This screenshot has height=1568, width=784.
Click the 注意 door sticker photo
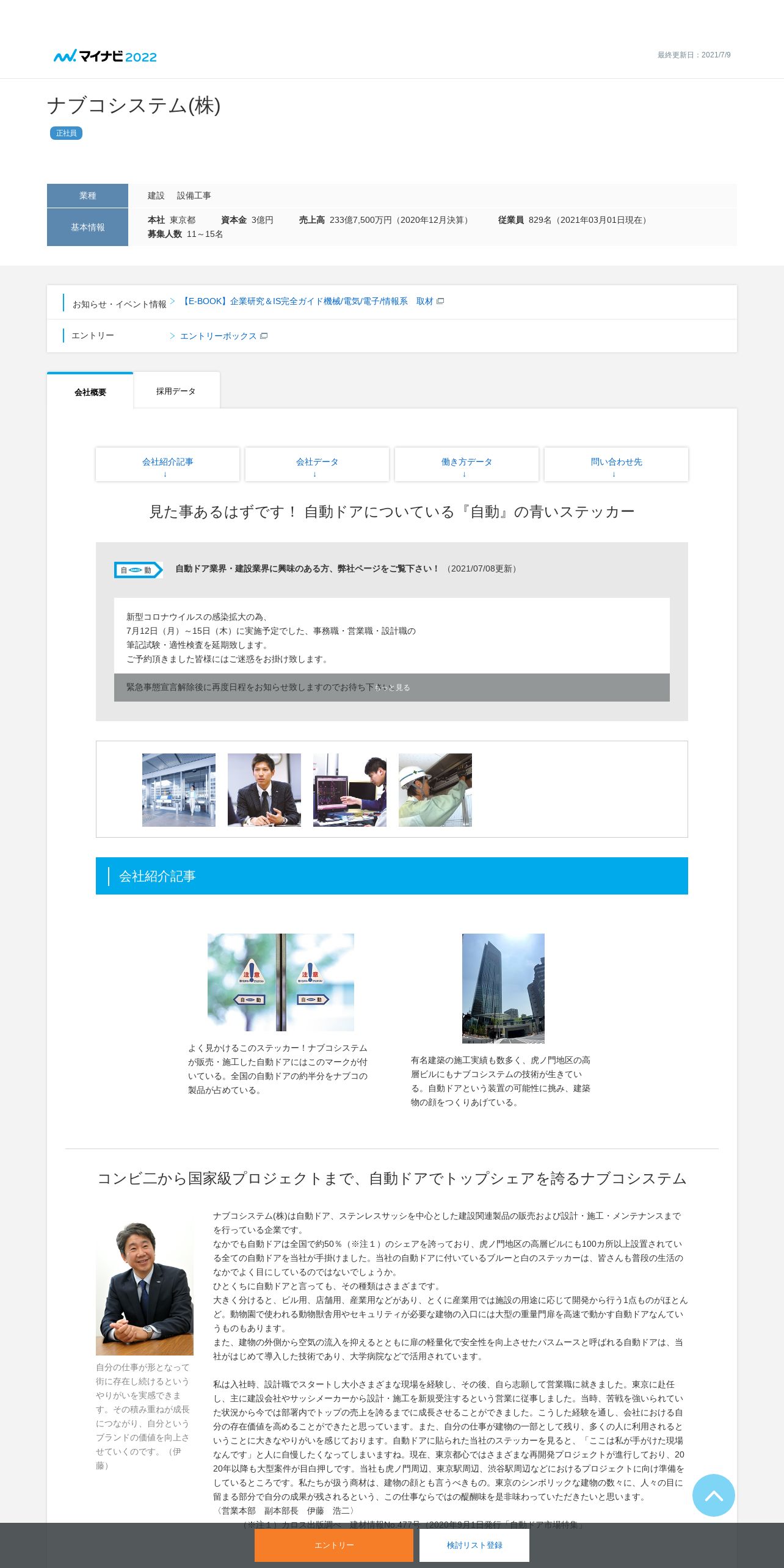pos(281,982)
